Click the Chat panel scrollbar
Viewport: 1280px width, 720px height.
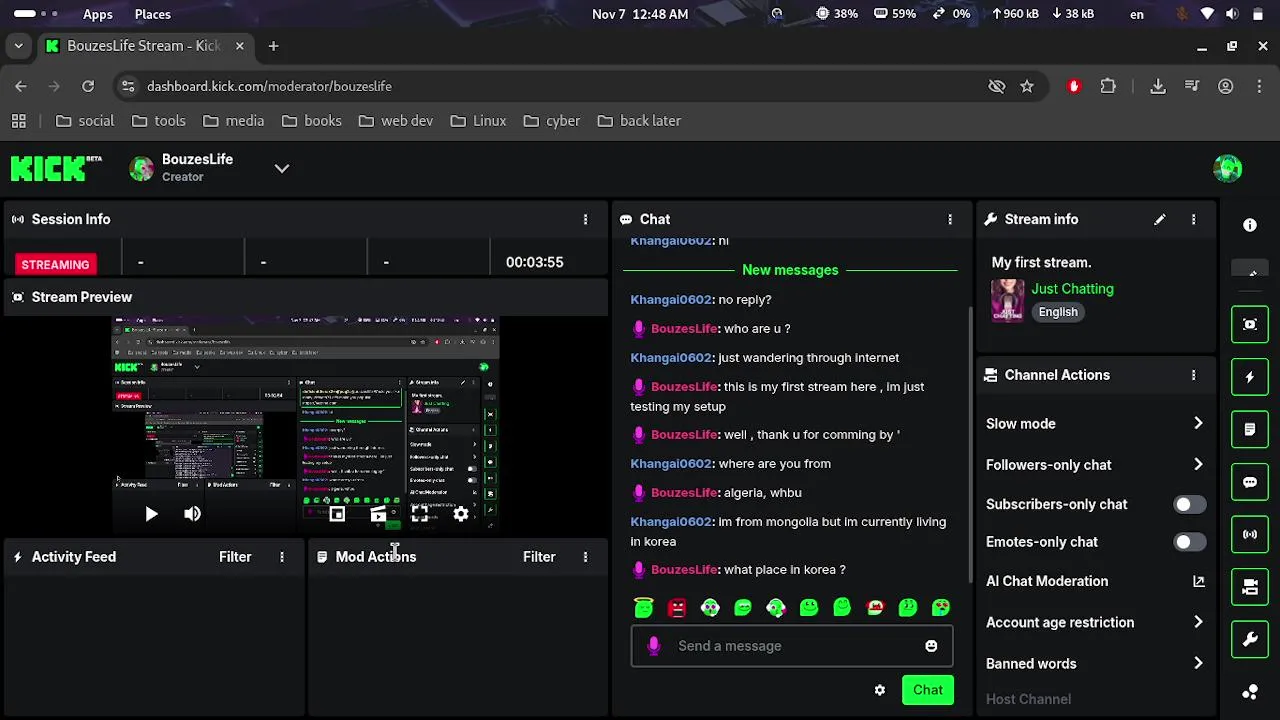coord(968,445)
